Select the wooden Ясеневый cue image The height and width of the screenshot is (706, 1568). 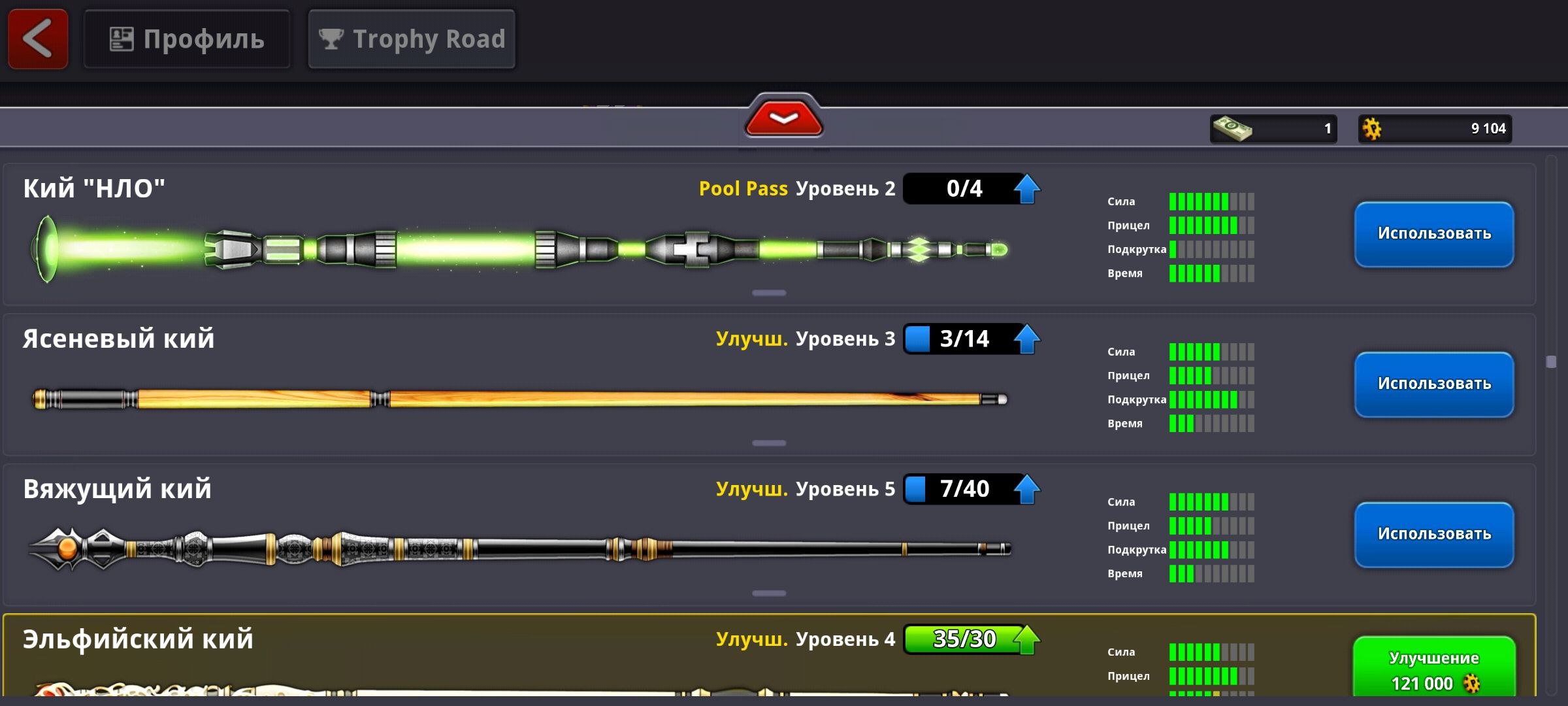coord(519,399)
